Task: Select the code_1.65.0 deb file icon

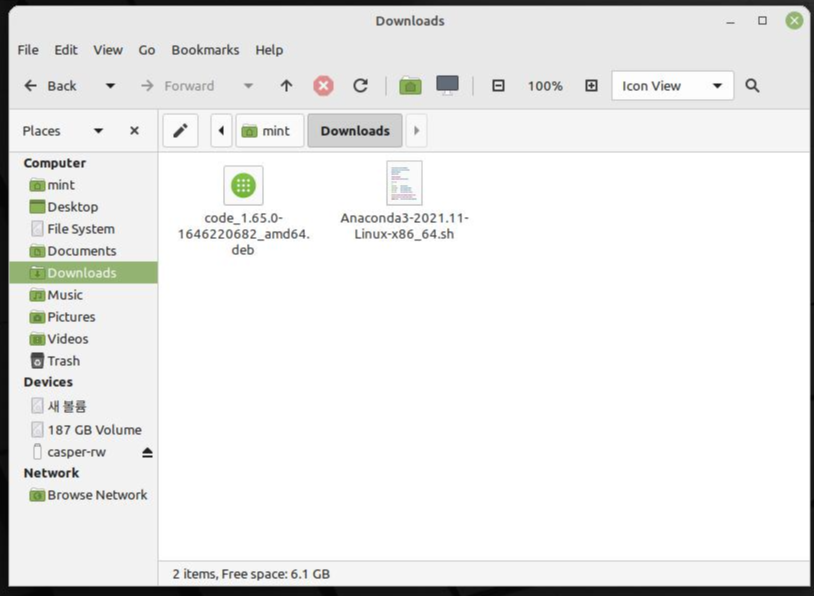Action: (x=243, y=185)
